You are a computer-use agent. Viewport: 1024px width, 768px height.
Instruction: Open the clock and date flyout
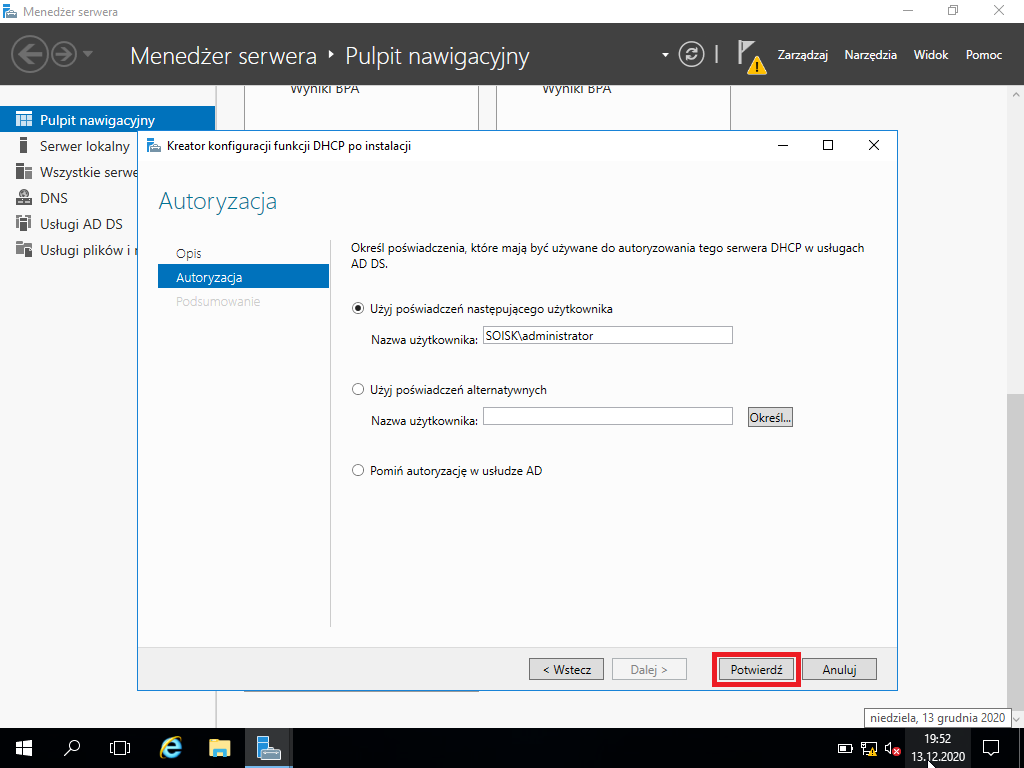coord(938,748)
